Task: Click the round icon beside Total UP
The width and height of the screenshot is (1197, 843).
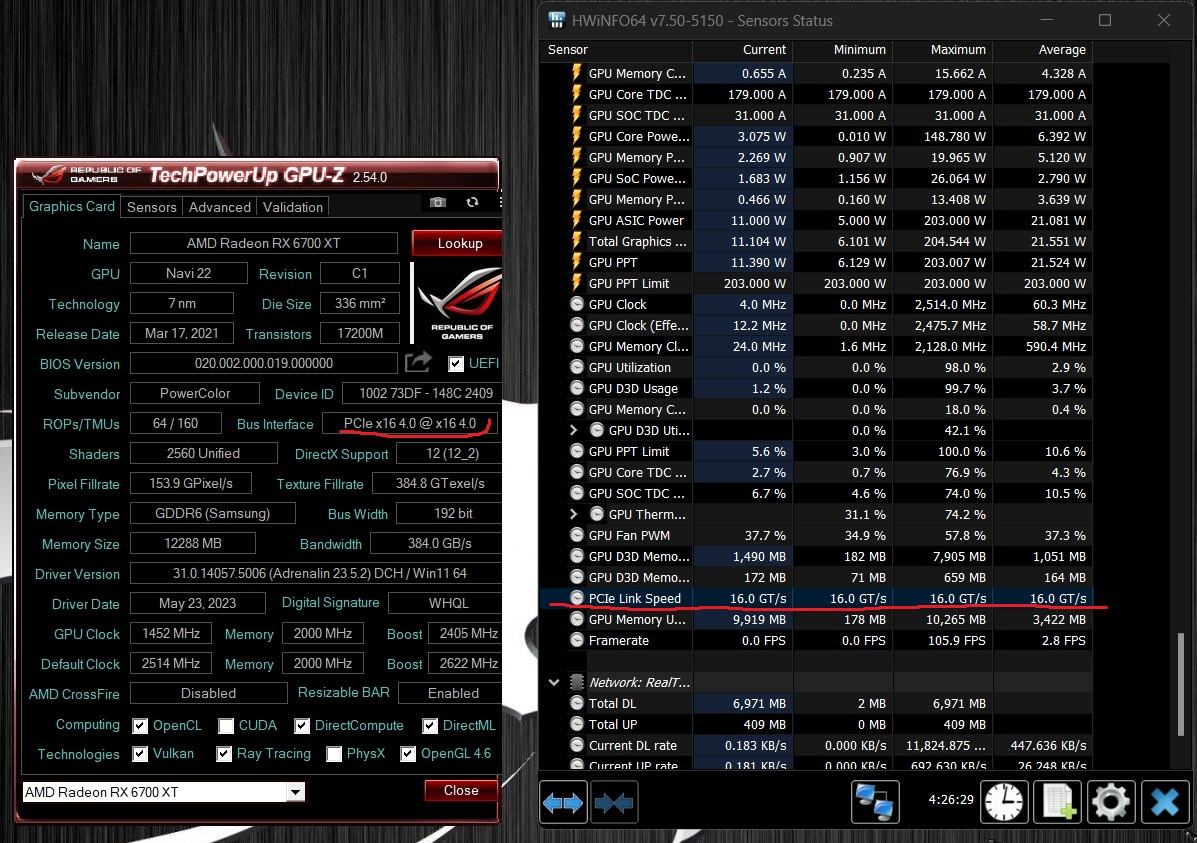Action: click(577, 724)
